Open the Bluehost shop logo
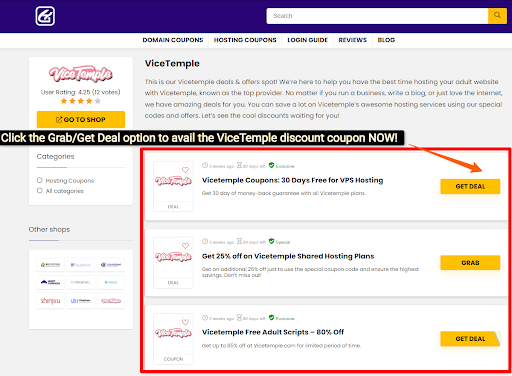The height and width of the screenshot is (376, 512). point(81,265)
